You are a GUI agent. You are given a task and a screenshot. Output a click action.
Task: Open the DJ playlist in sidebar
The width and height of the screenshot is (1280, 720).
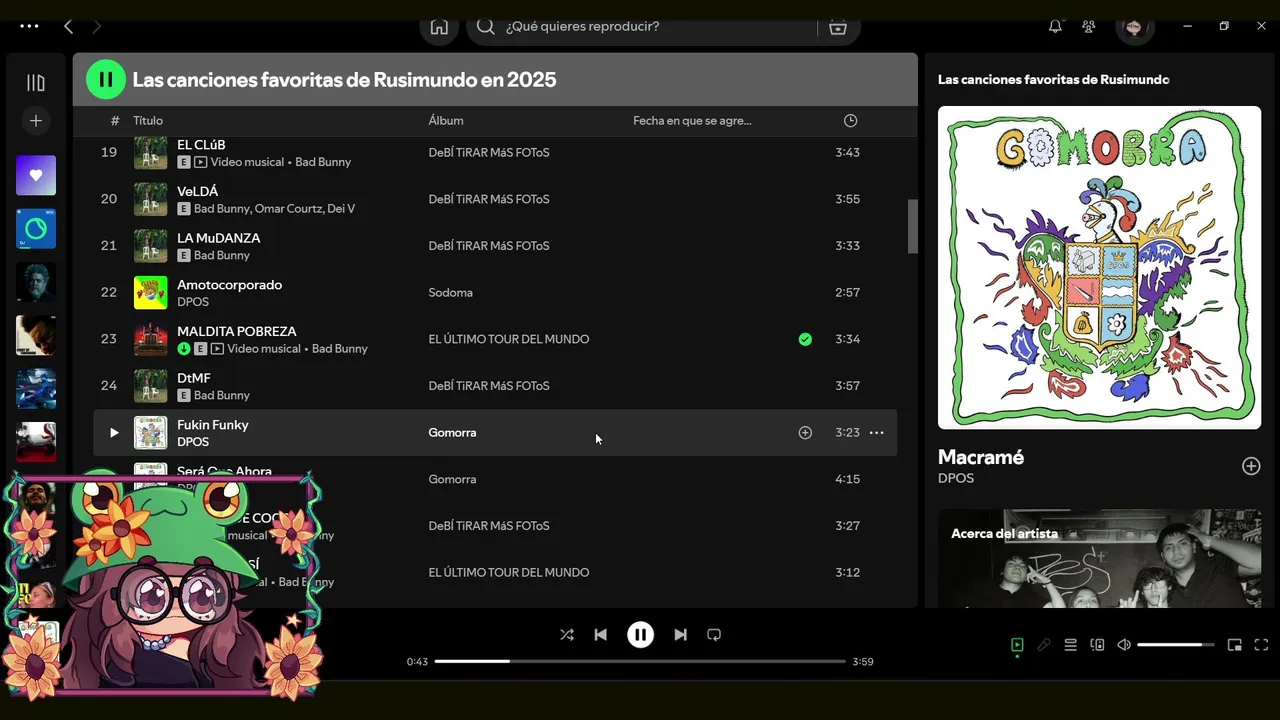point(36,229)
